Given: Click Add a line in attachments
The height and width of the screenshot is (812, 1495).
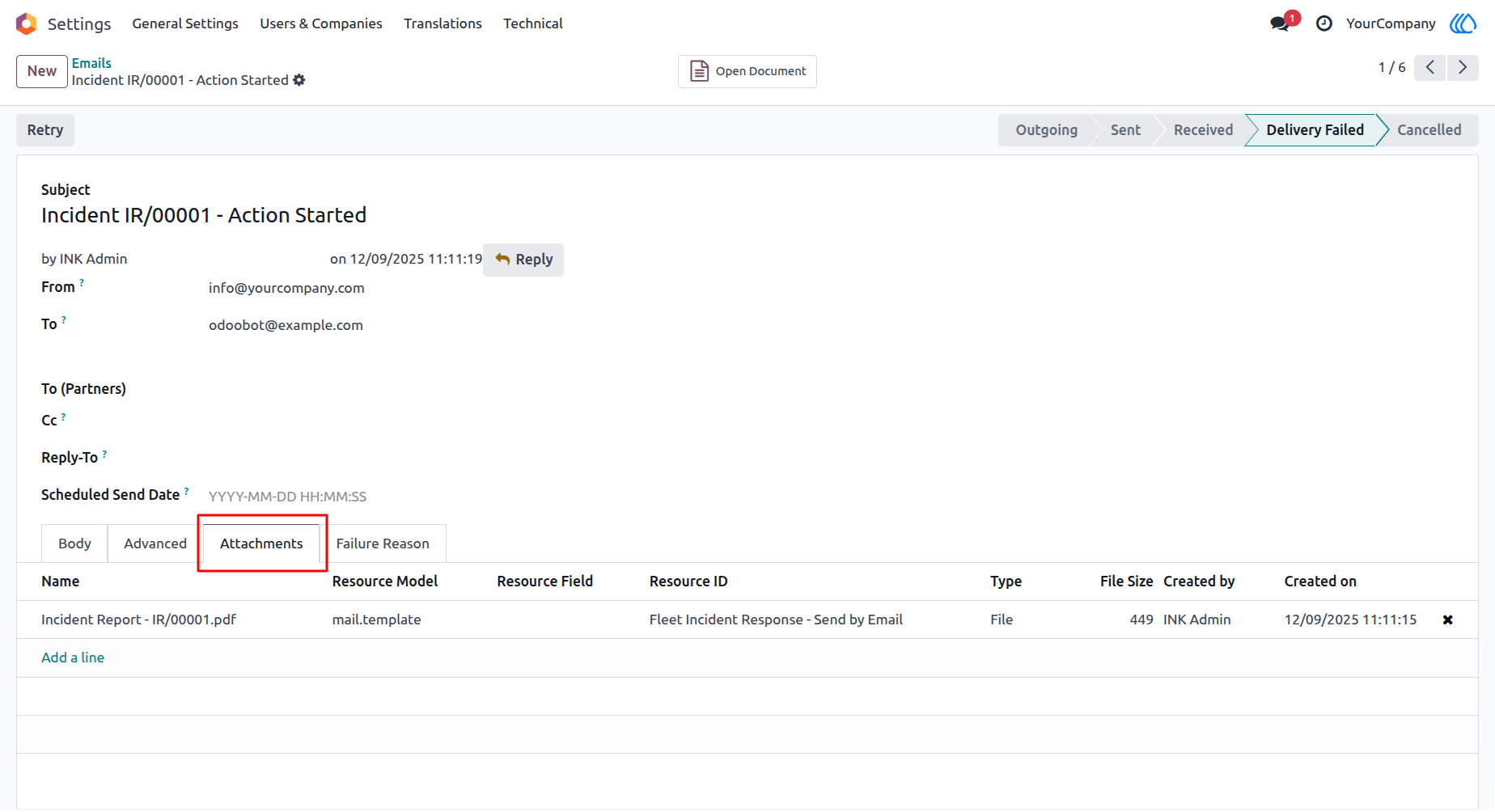Looking at the screenshot, I should tap(73, 658).
